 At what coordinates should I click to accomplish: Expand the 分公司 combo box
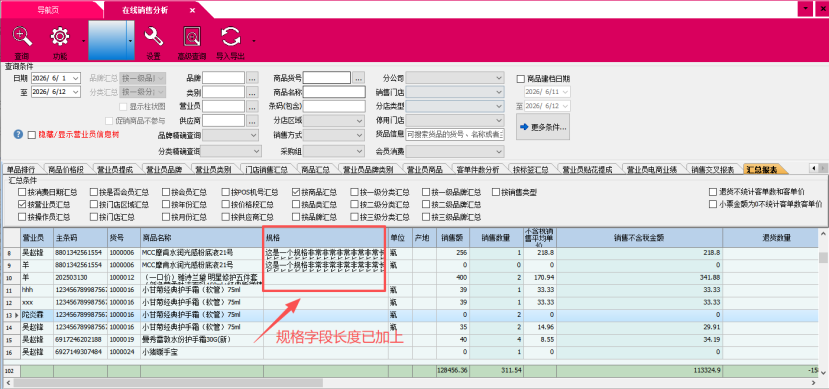click(500, 78)
